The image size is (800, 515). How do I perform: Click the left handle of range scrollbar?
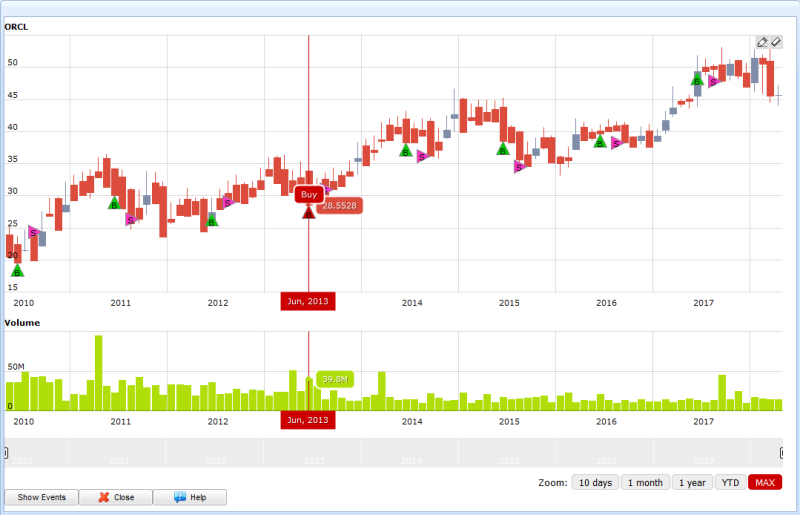(x=7, y=453)
